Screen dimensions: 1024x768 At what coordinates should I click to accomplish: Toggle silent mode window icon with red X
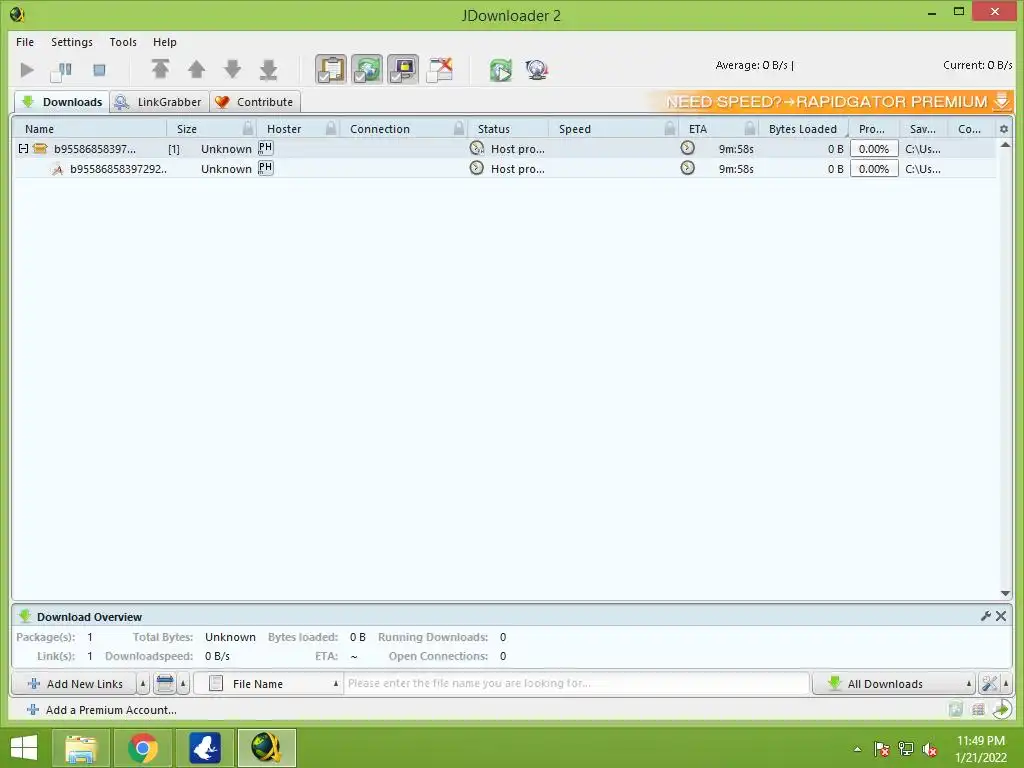tap(440, 70)
